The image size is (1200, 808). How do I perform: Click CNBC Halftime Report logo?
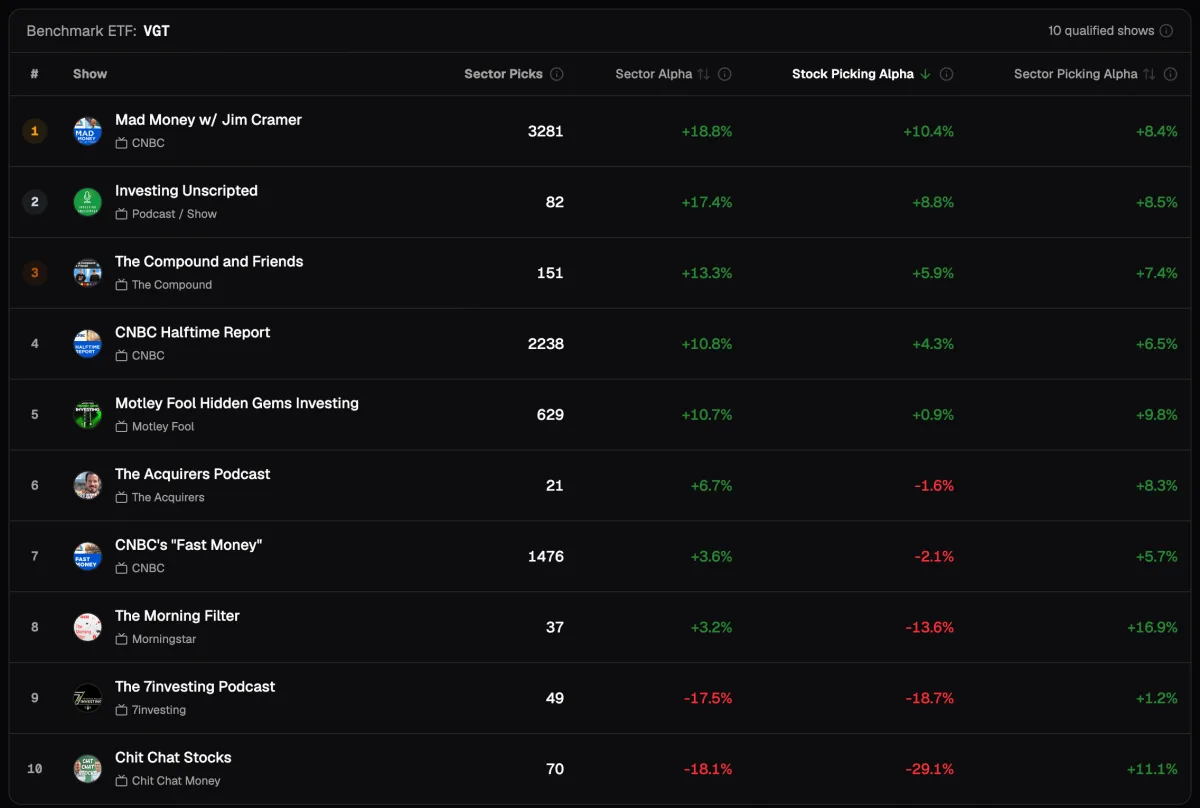click(x=88, y=344)
